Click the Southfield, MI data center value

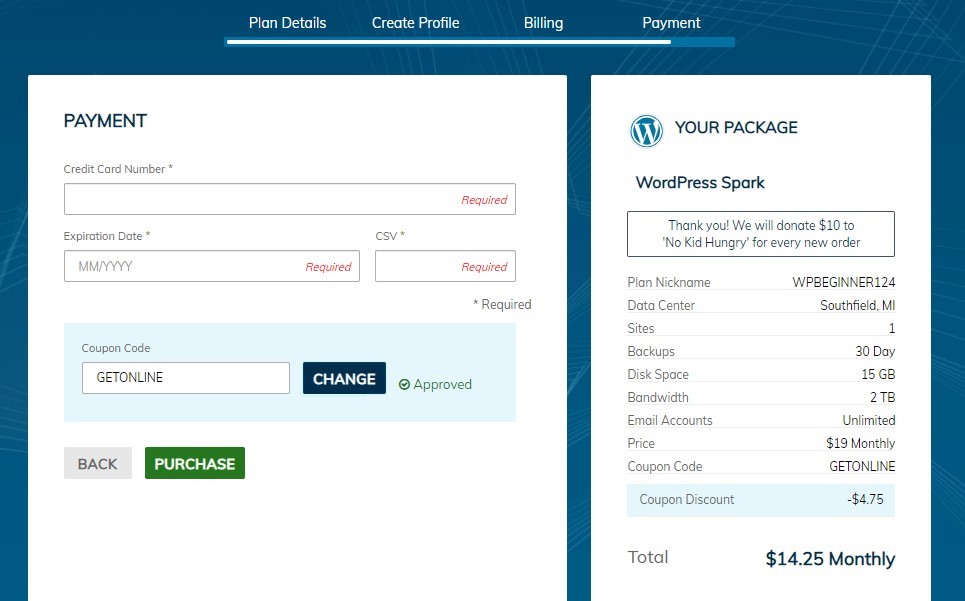(858, 306)
